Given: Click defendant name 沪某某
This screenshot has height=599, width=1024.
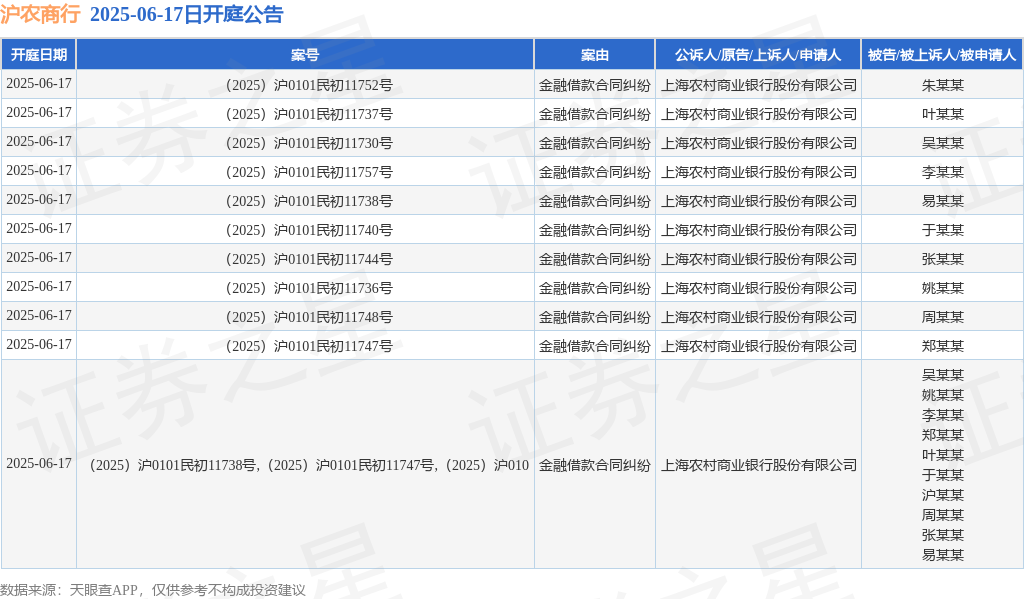Looking at the screenshot, I should (x=942, y=495).
